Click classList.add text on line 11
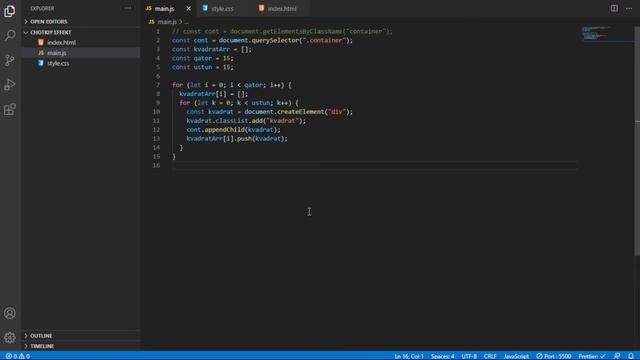Viewport: 640px width, 360px height. coord(239,121)
